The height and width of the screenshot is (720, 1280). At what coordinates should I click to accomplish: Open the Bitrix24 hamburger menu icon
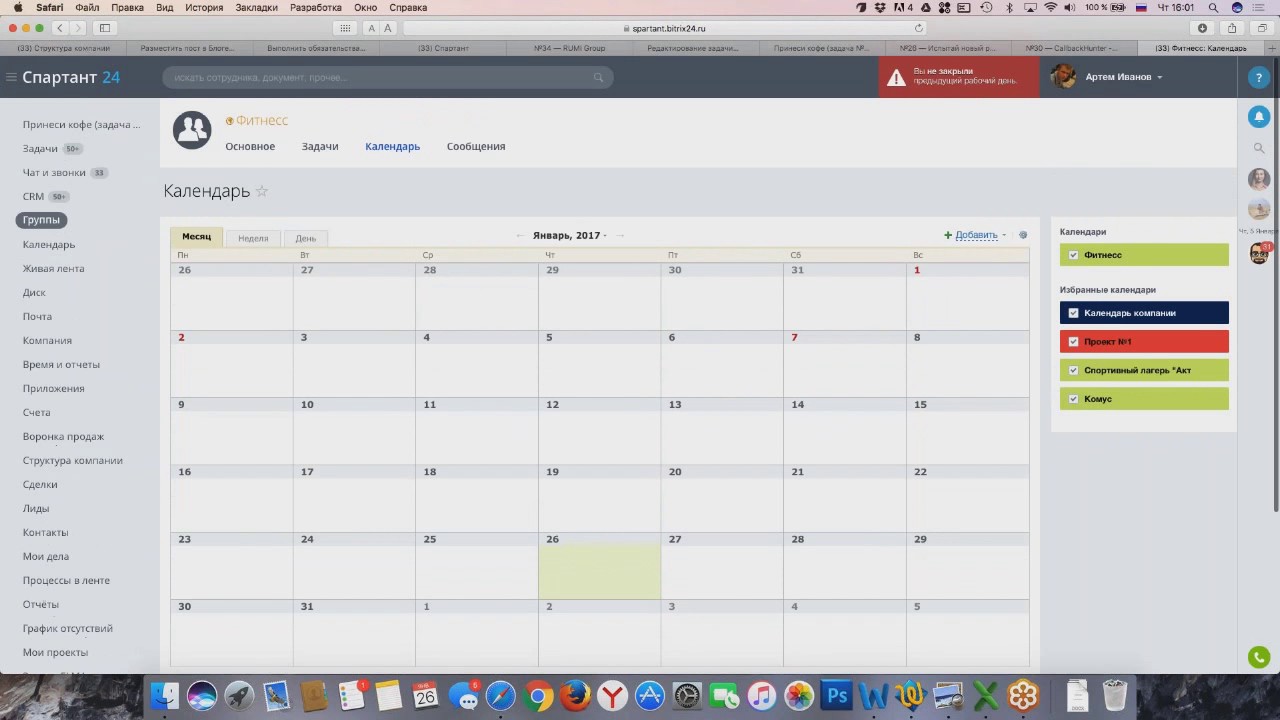pyautogui.click(x=11, y=77)
